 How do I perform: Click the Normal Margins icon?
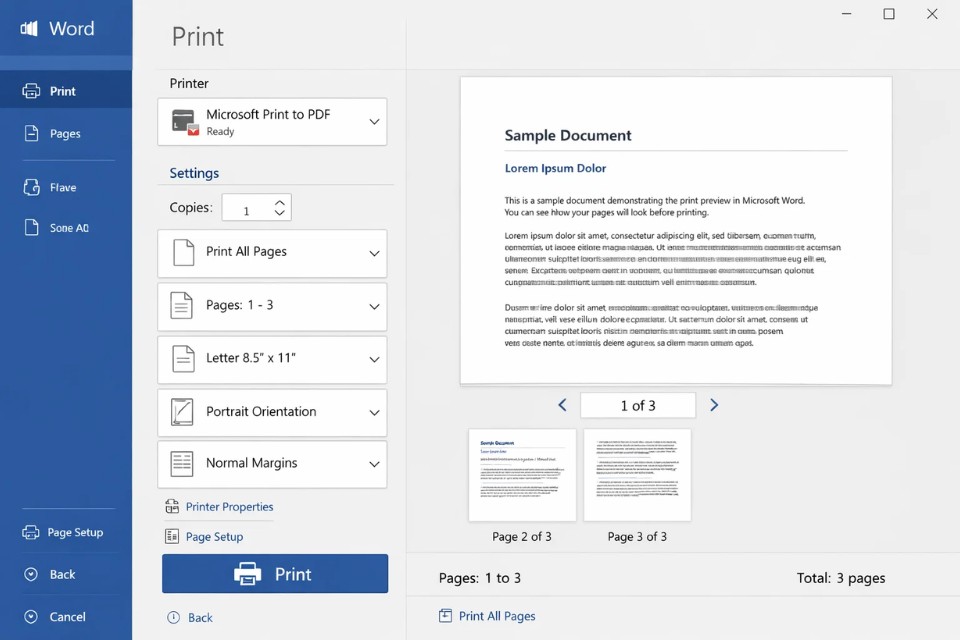click(x=183, y=464)
